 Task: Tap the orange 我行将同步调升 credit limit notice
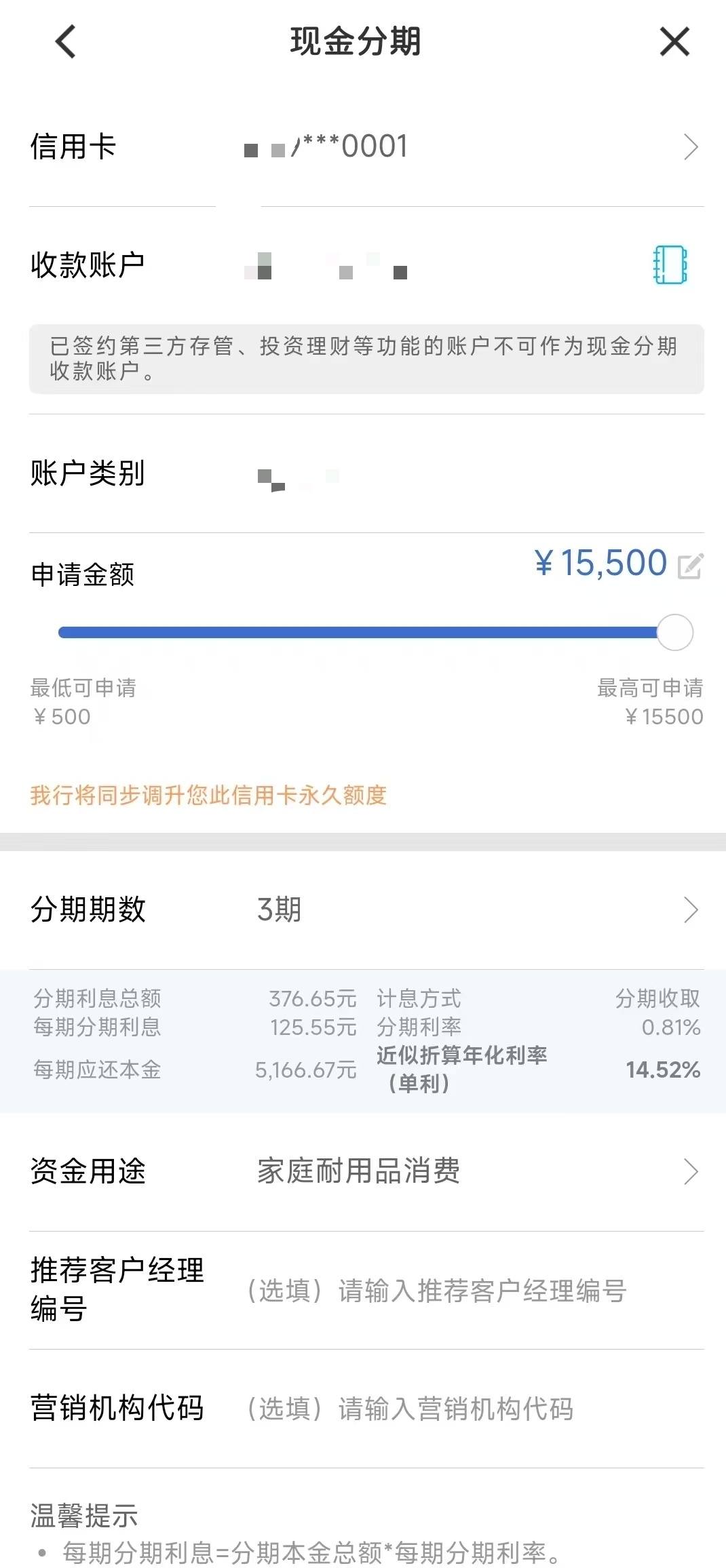208,795
